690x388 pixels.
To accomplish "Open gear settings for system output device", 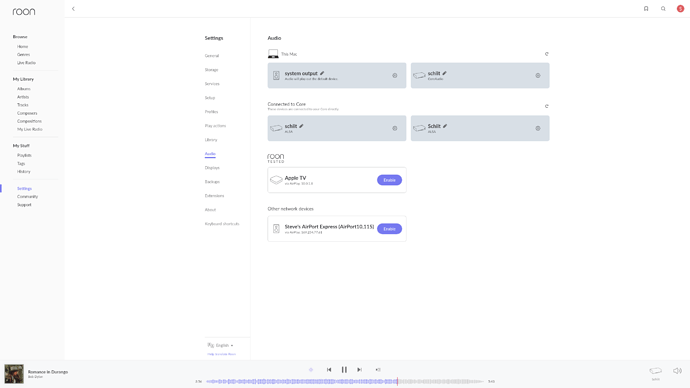I will pos(395,76).
